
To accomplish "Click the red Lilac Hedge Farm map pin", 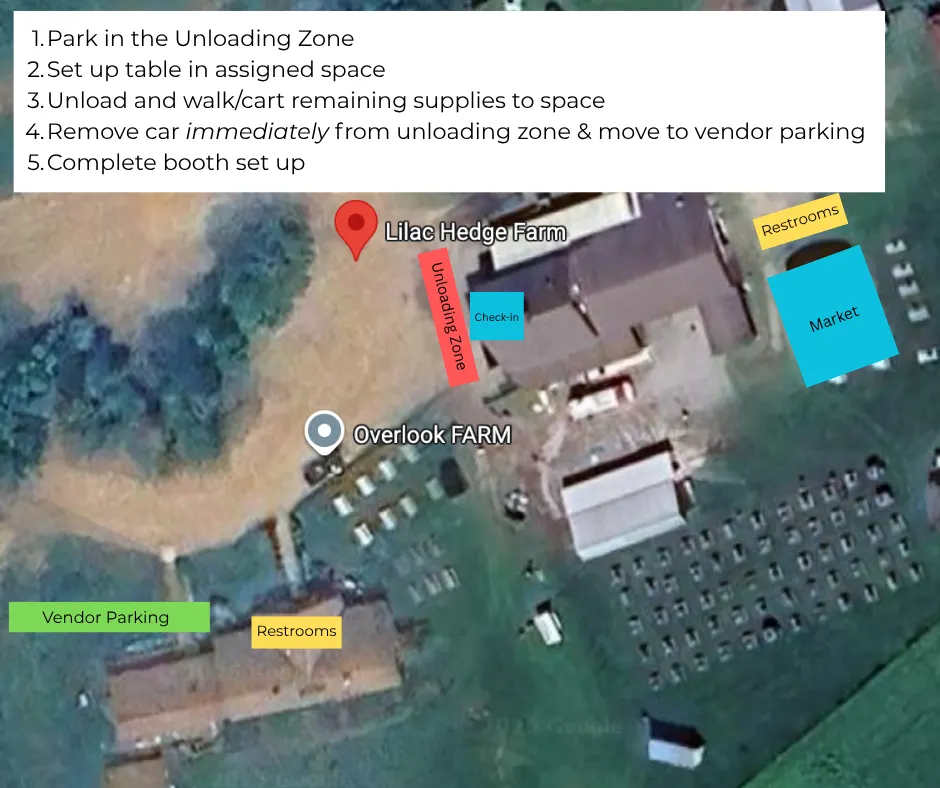I will coord(356,230).
